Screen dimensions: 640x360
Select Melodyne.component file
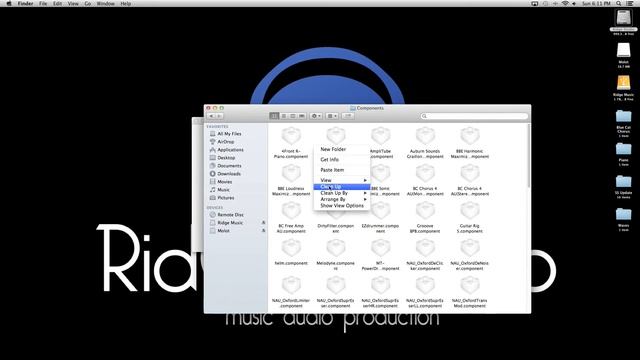(x=336, y=255)
